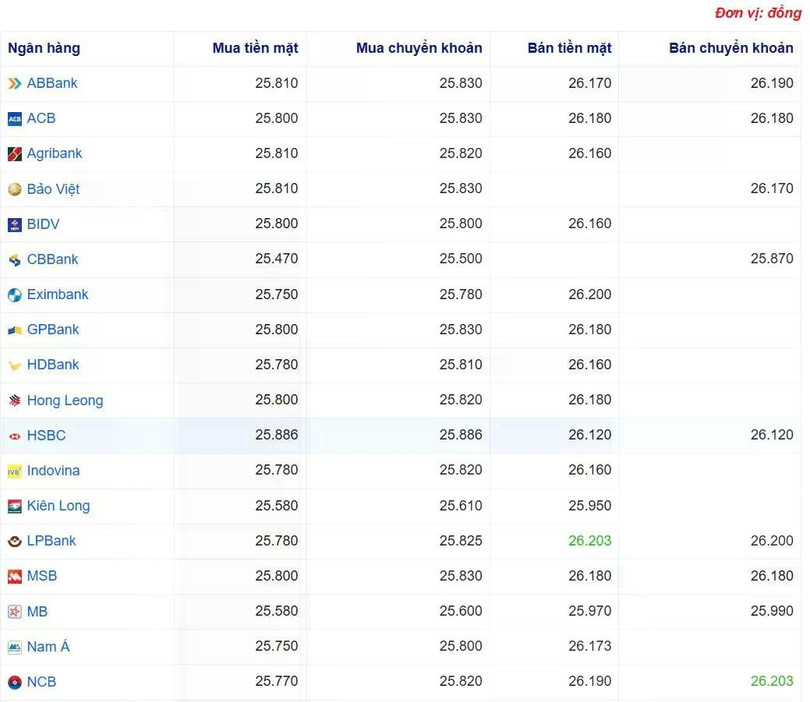Open the BIDV bank link
Image resolution: width=810 pixels, height=702 pixels.
point(43,224)
